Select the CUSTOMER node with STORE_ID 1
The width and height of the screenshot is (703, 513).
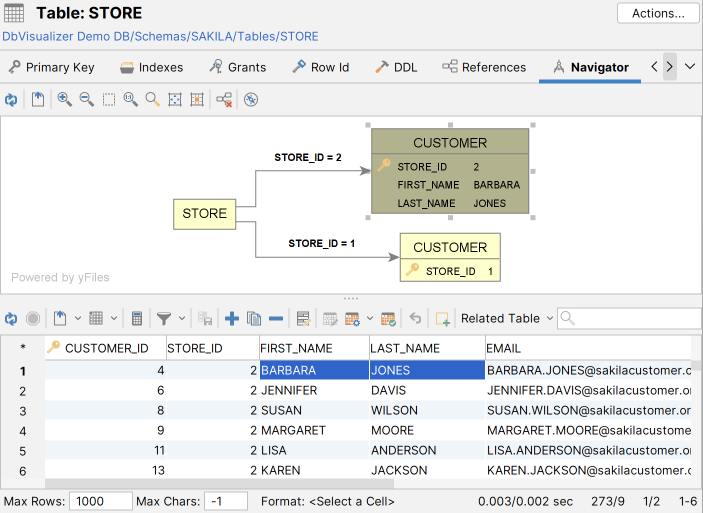point(450,257)
